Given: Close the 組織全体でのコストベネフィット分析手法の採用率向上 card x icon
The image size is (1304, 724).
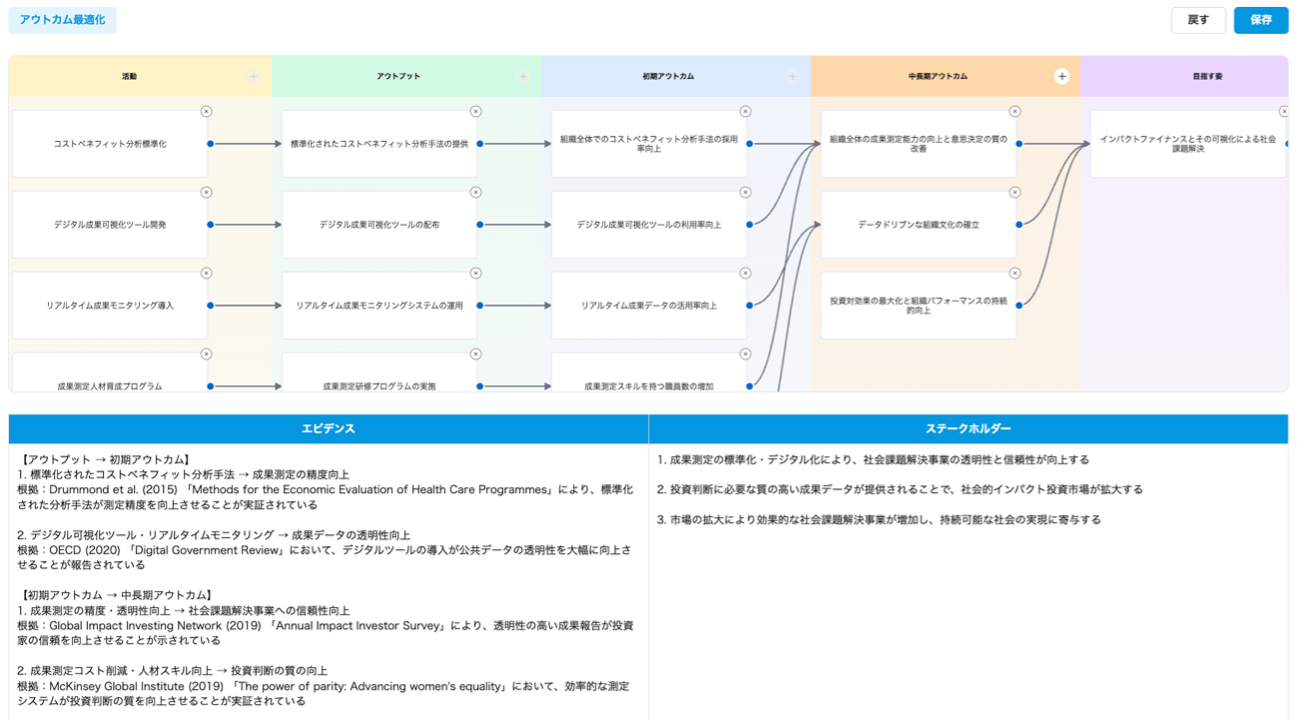Looking at the screenshot, I should [745, 111].
